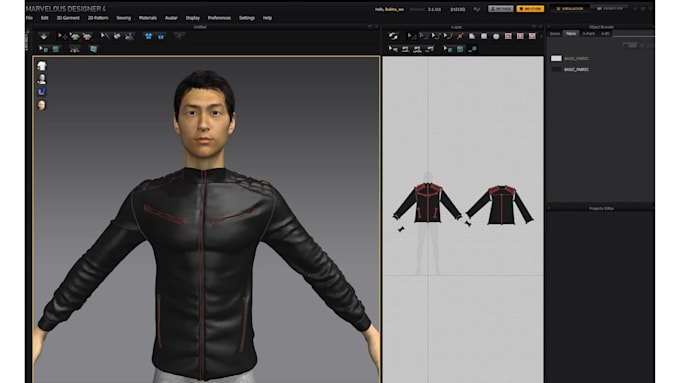The image size is (680, 383).
Task: Select the Free Sewing tool in the 2D toolbar
Action: (x=417, y=49)
